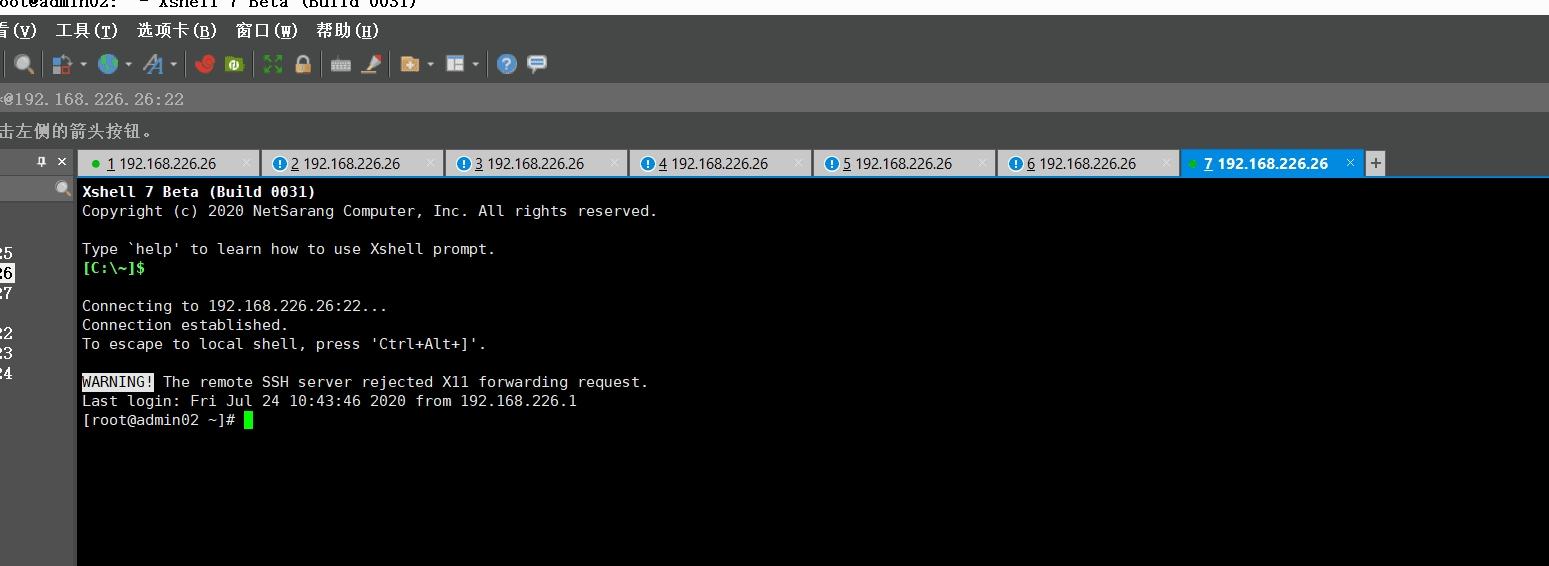The height and width of the screenshot is (566, 1549).
Task: Close tab 1 with its X button
Action: click(x=246, y=163)
